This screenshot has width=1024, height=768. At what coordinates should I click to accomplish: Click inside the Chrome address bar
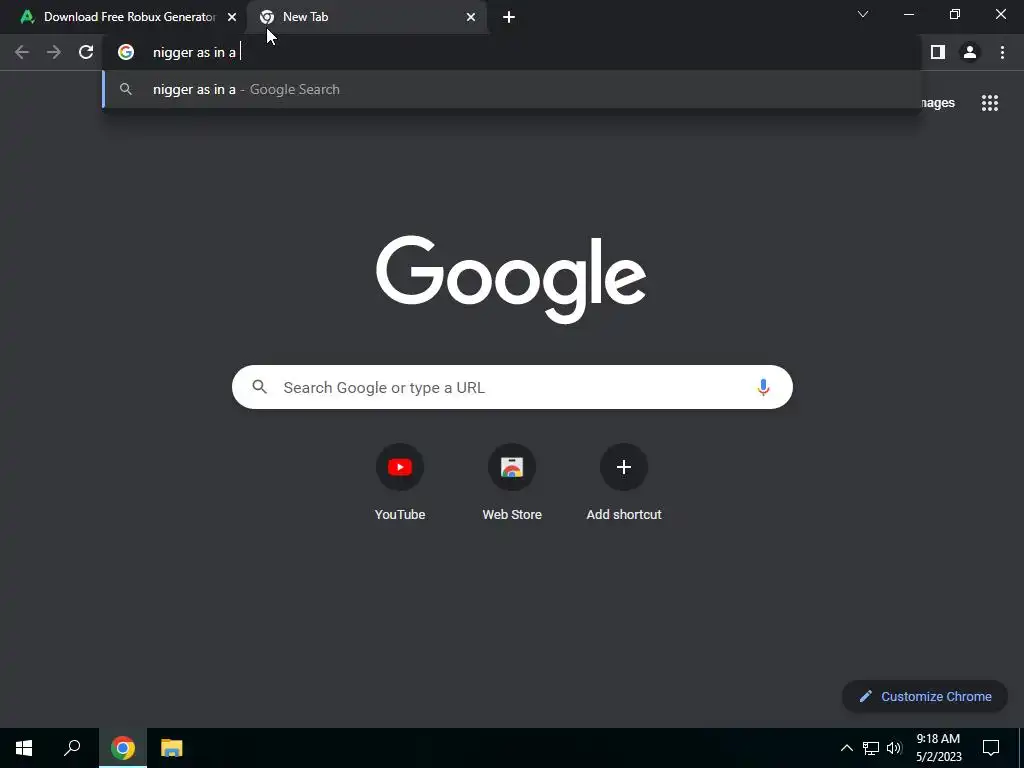pos(512,52)
